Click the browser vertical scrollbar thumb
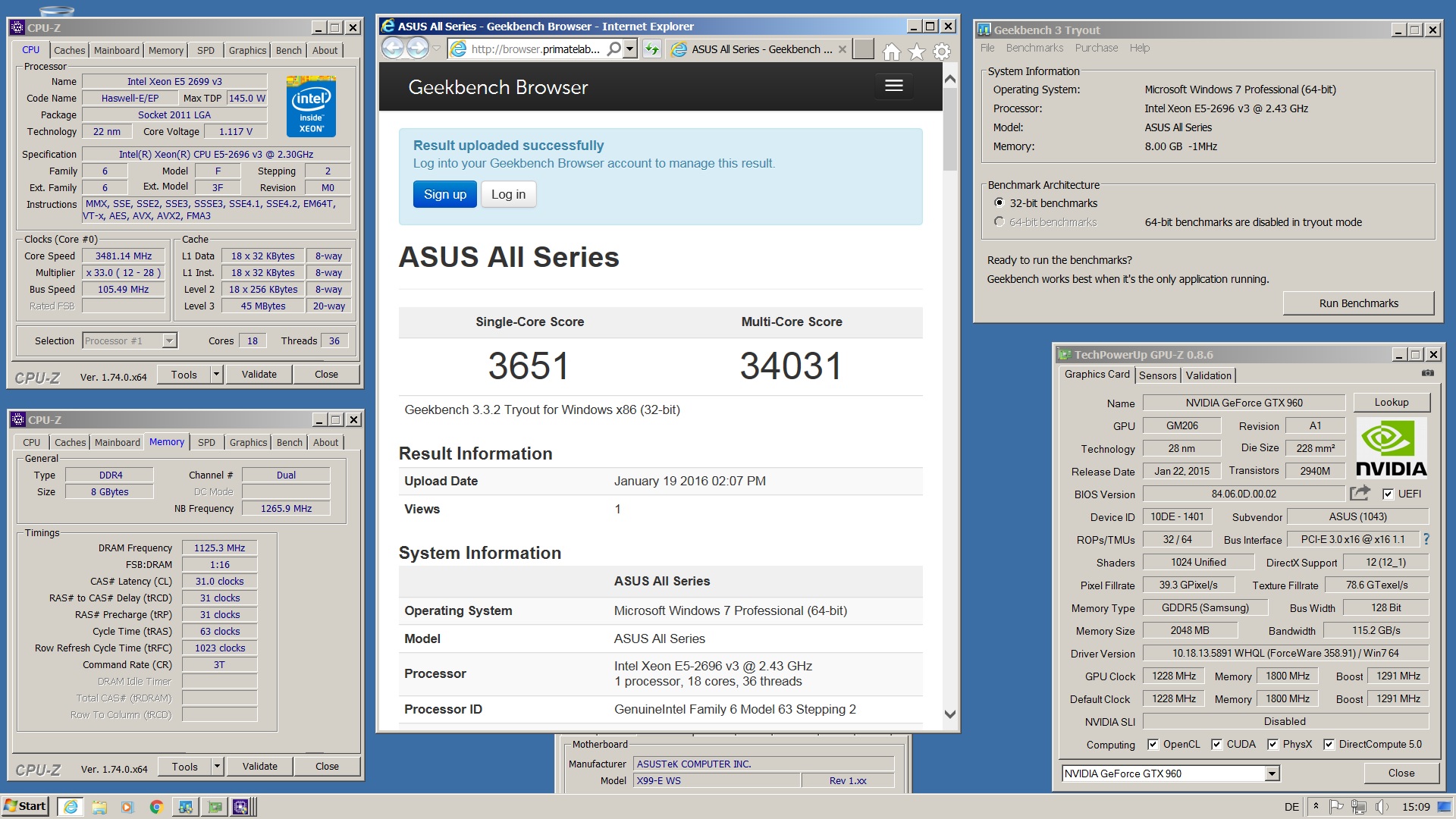Image resolution: width=1456 pixels, height=819 pixels. point(949,130)
